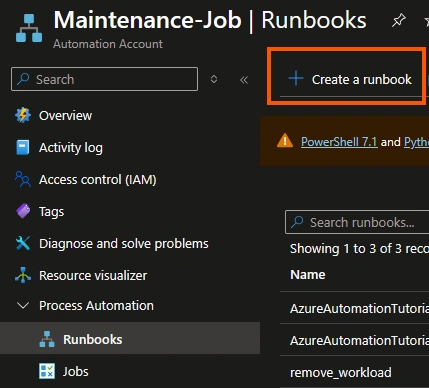The width and height of the screenshot is (429, 388).
Task: Sort by the Name column header
Action: (x=308, y=275)
